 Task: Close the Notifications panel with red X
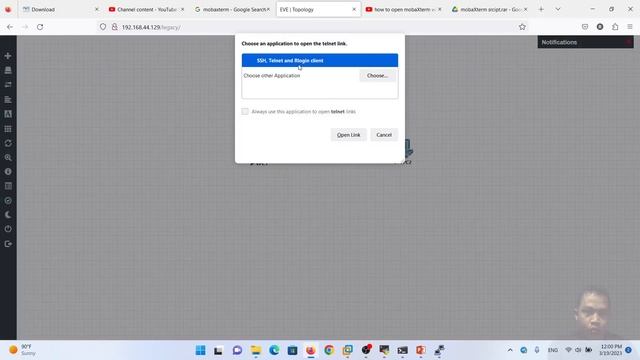pos(629,42)
